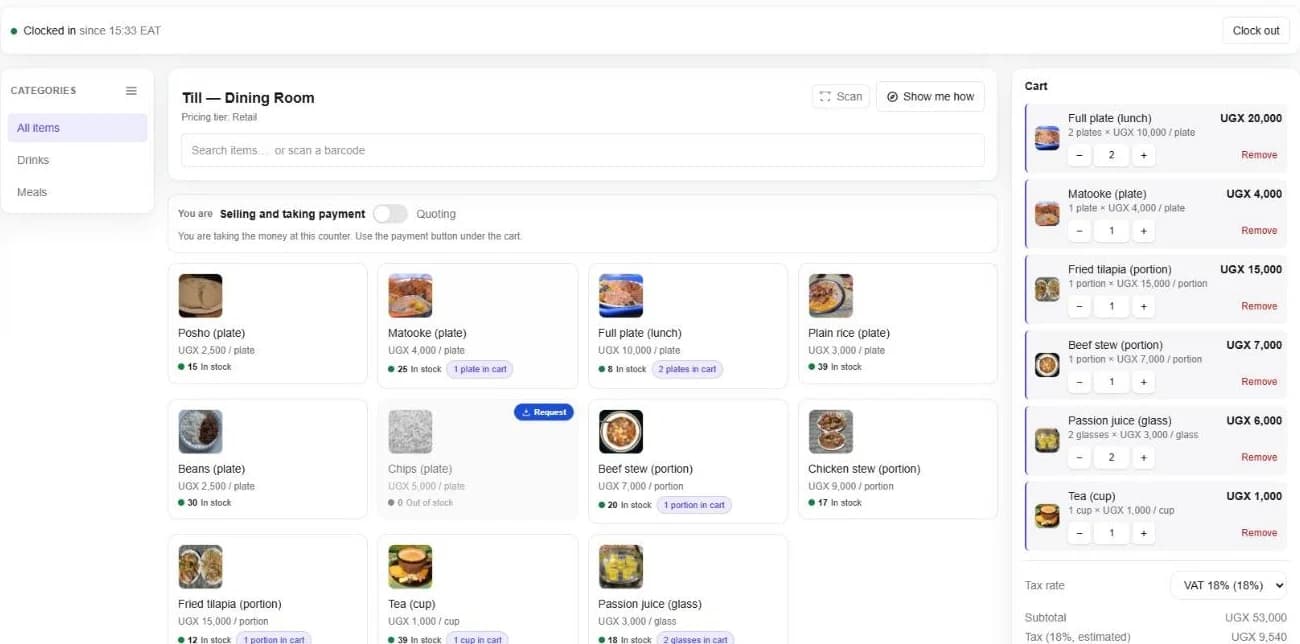The width and height of the screenshot is (1300, 644).
Task: Remove Beef stew (portion) from the cart
Action: (x=1259, y=382)
